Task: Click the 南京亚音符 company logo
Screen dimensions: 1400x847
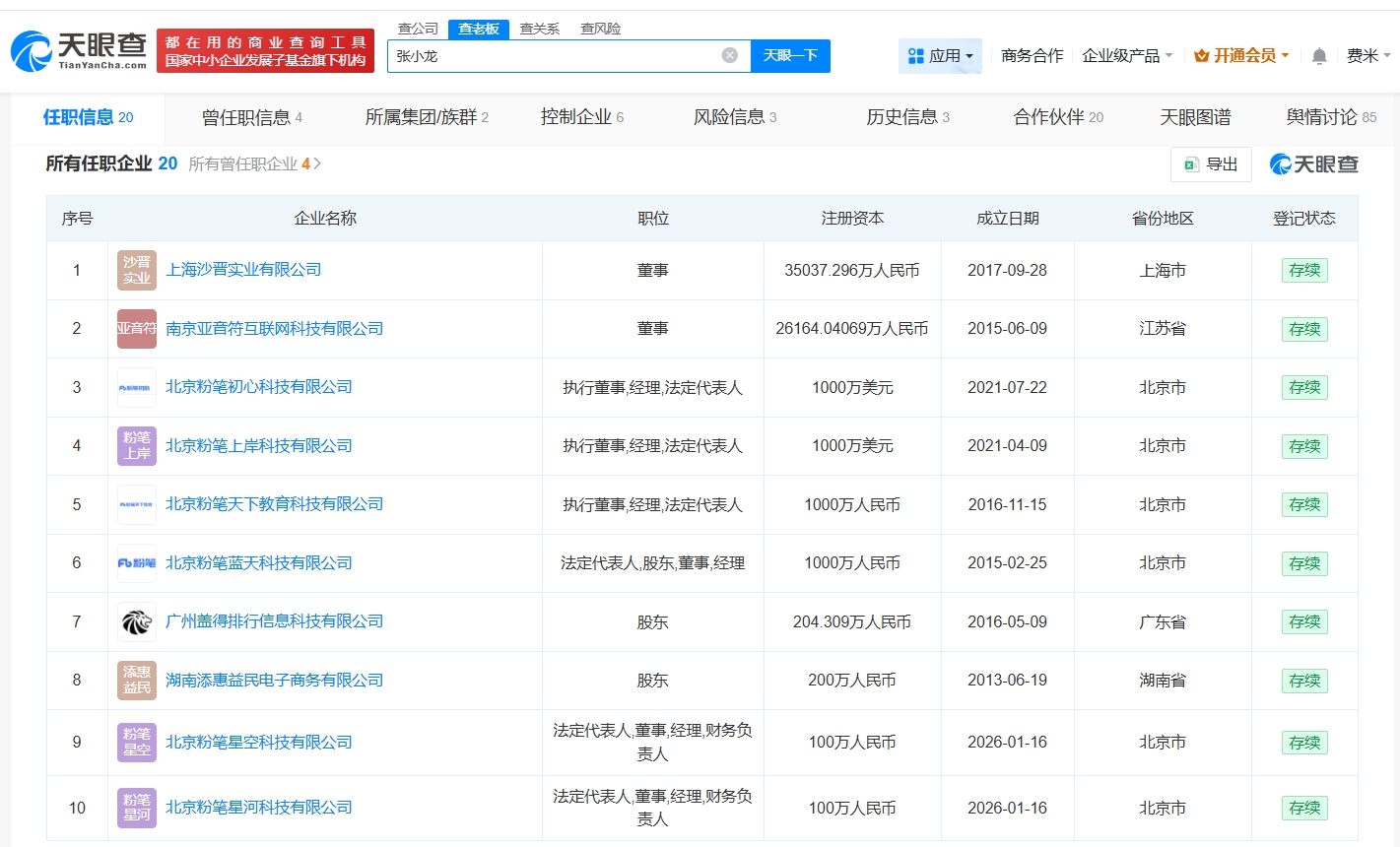Action: pos(137,329)
